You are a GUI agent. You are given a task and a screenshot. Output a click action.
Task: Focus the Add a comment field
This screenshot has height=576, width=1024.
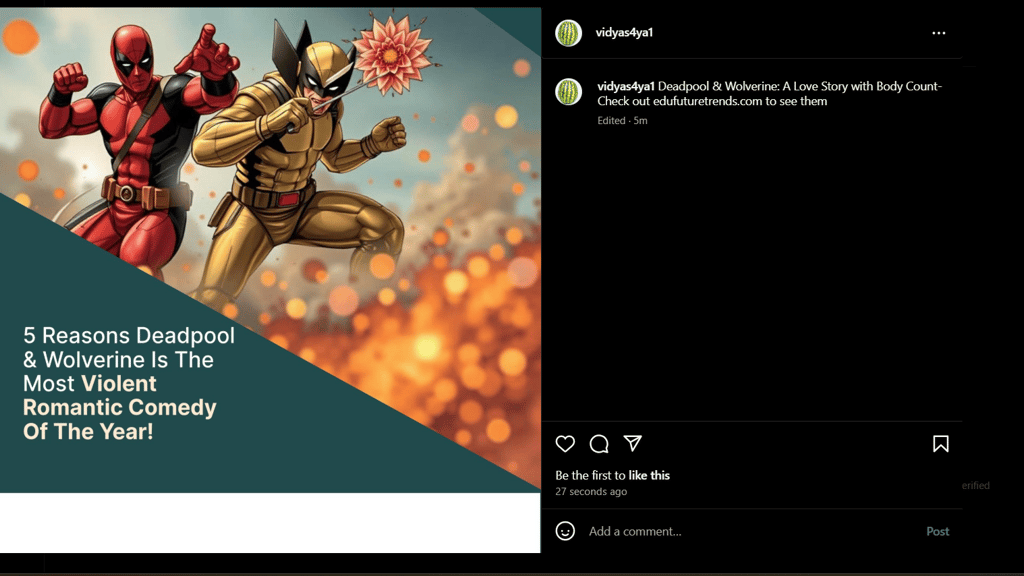[751, 532]
